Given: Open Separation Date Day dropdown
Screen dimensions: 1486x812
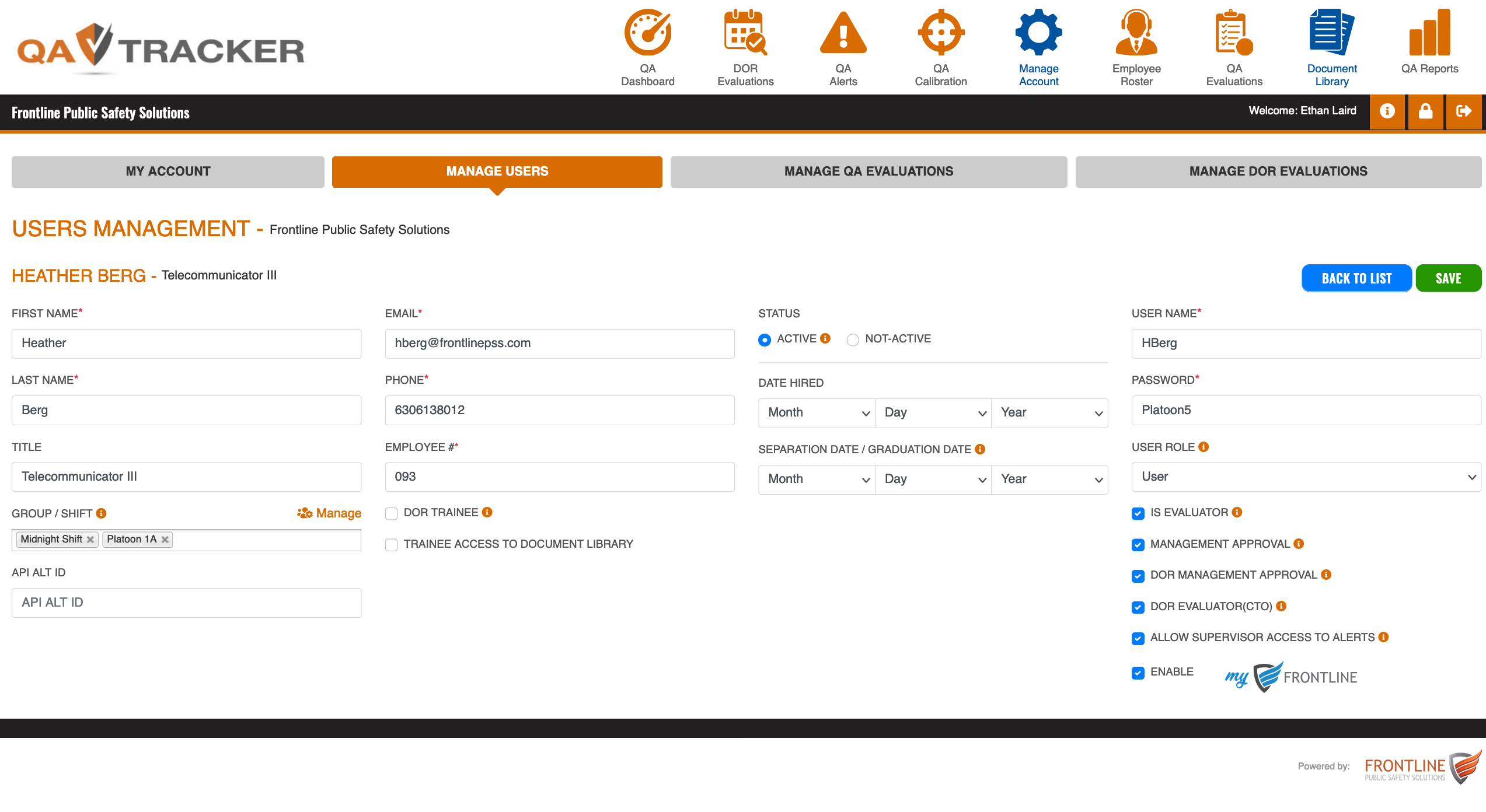Looking at the screenshot, I should point(933,480).
